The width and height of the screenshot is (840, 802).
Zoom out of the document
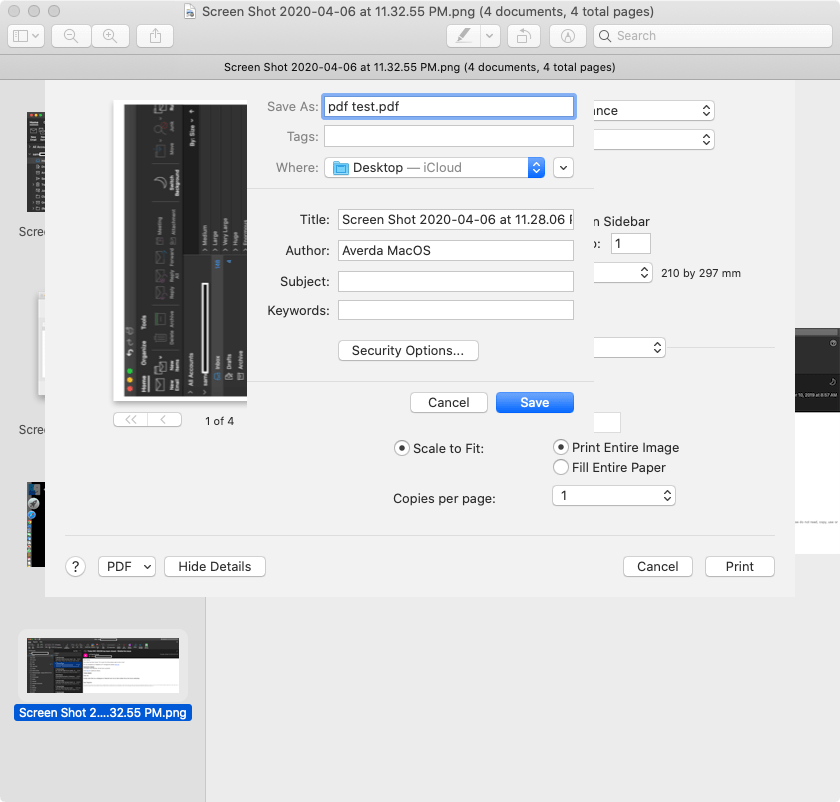[x=70, y=35]
